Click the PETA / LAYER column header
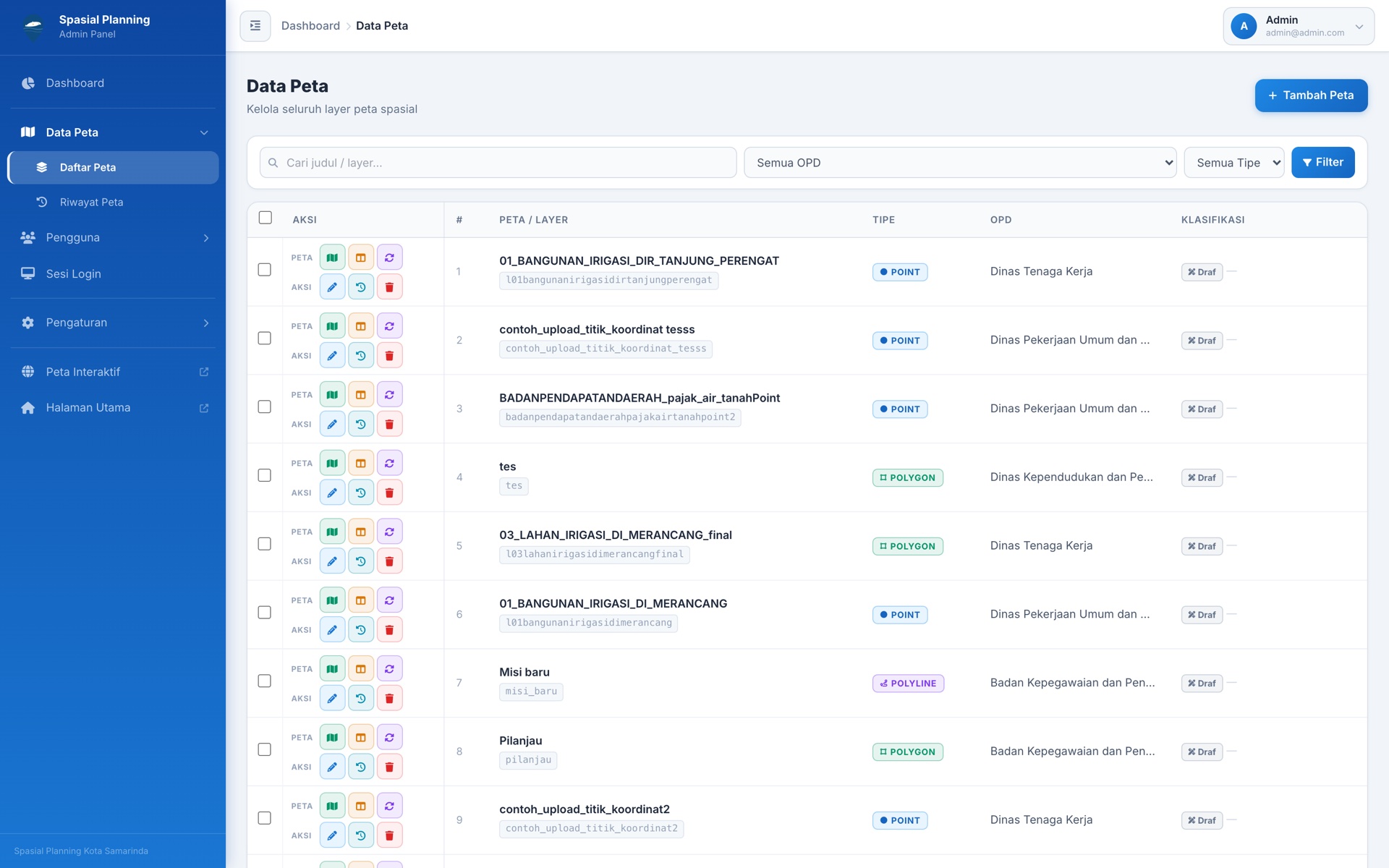This screenshot has width=1389, height=868. tap(533, 220)
